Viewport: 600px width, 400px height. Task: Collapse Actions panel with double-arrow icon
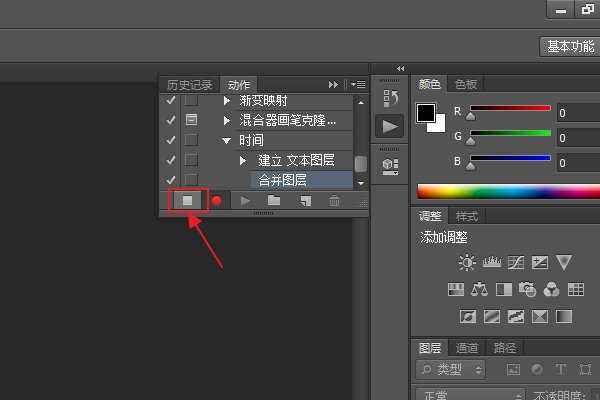click(x=333, y=85)
